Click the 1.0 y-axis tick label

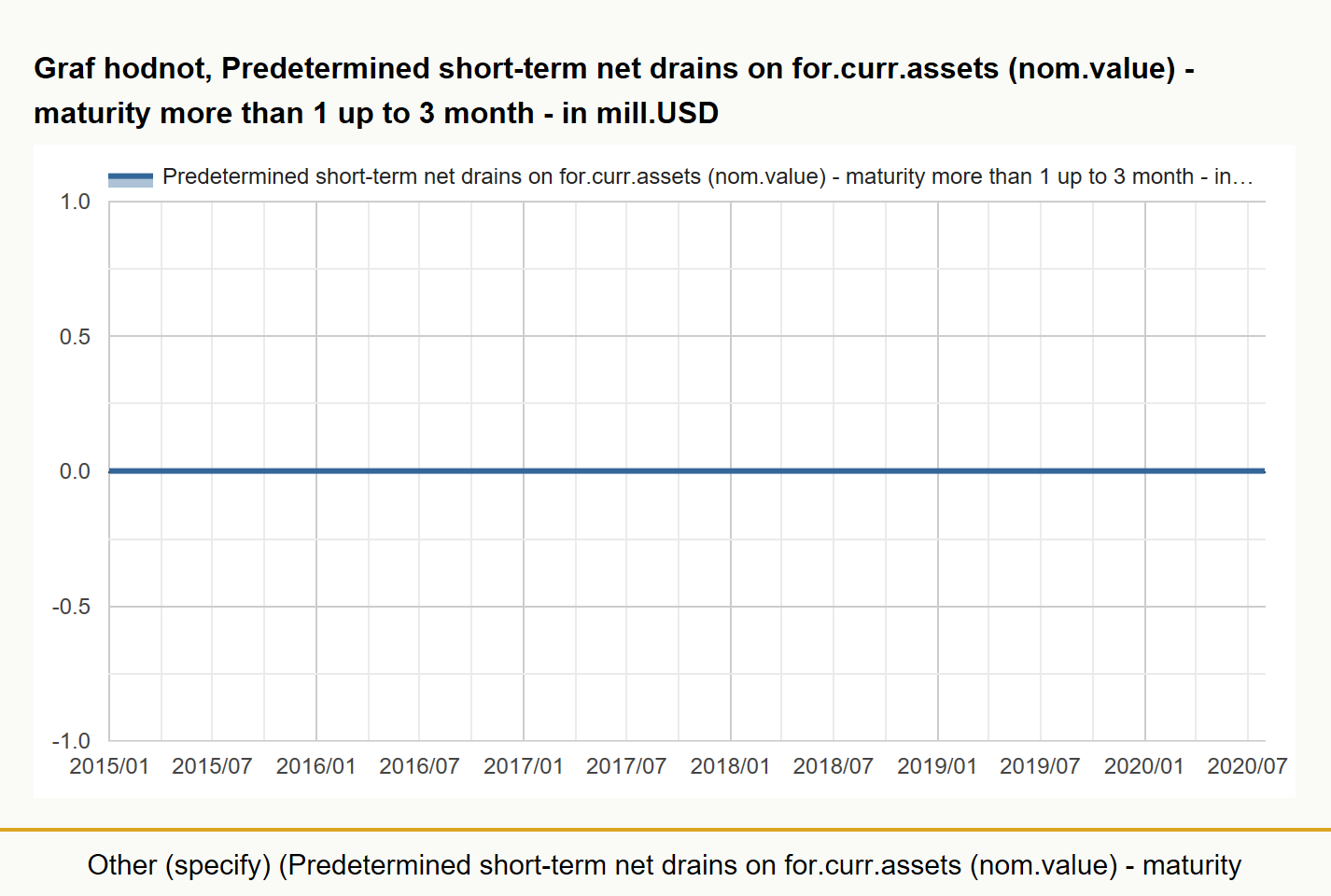tap(76, 202)
